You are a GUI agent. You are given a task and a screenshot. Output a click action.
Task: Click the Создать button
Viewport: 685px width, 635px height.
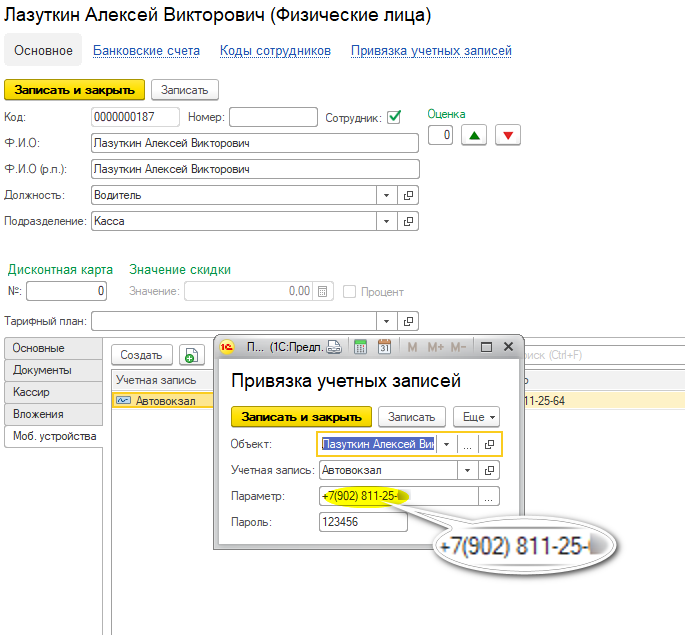[141, 355]
